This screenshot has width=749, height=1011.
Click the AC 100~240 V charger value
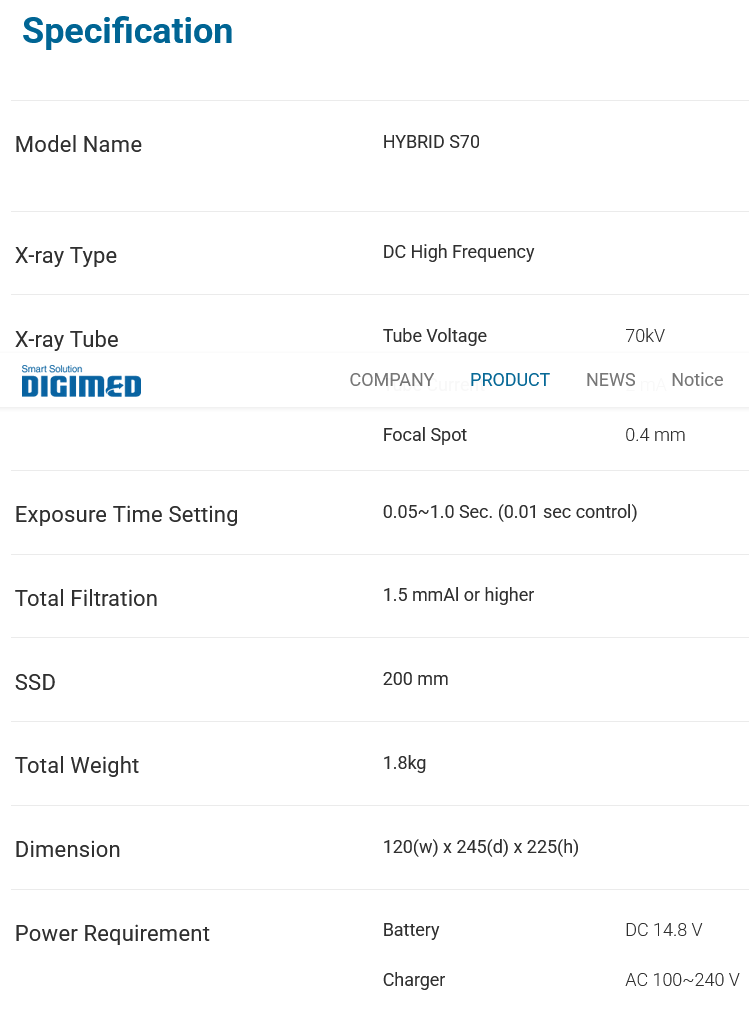tap(682, 980)
